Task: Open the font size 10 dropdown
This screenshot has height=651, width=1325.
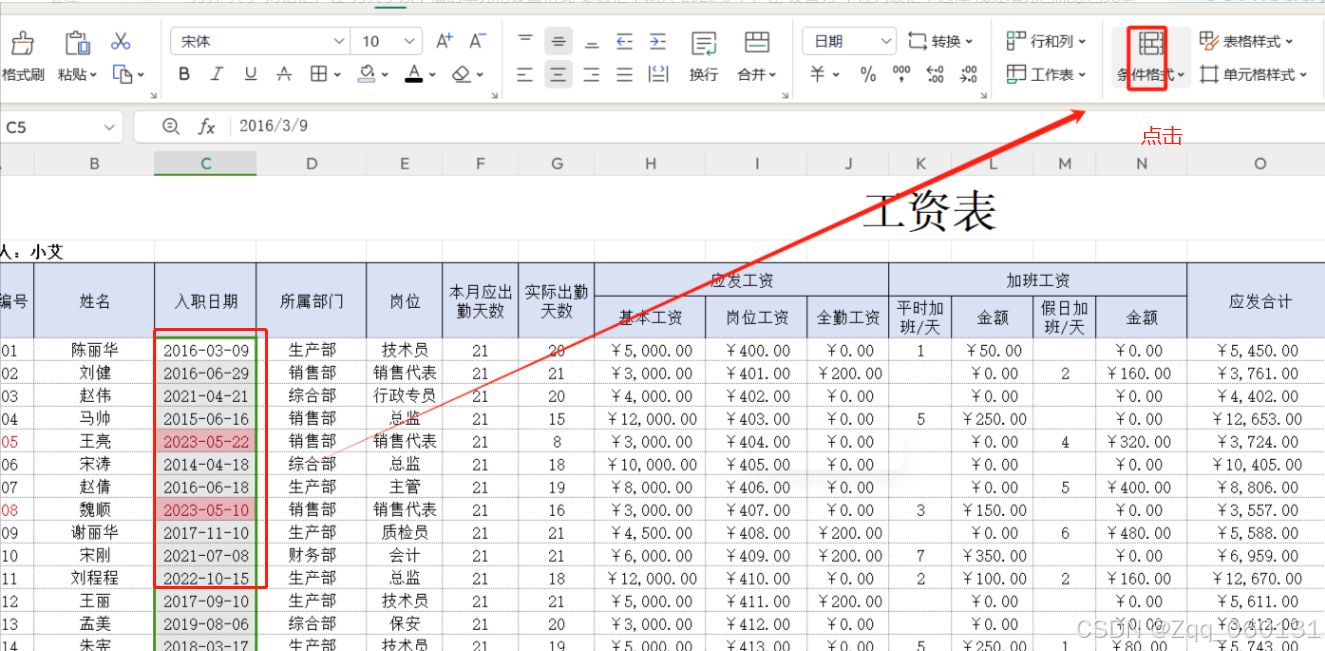Action: click(411, 41)
